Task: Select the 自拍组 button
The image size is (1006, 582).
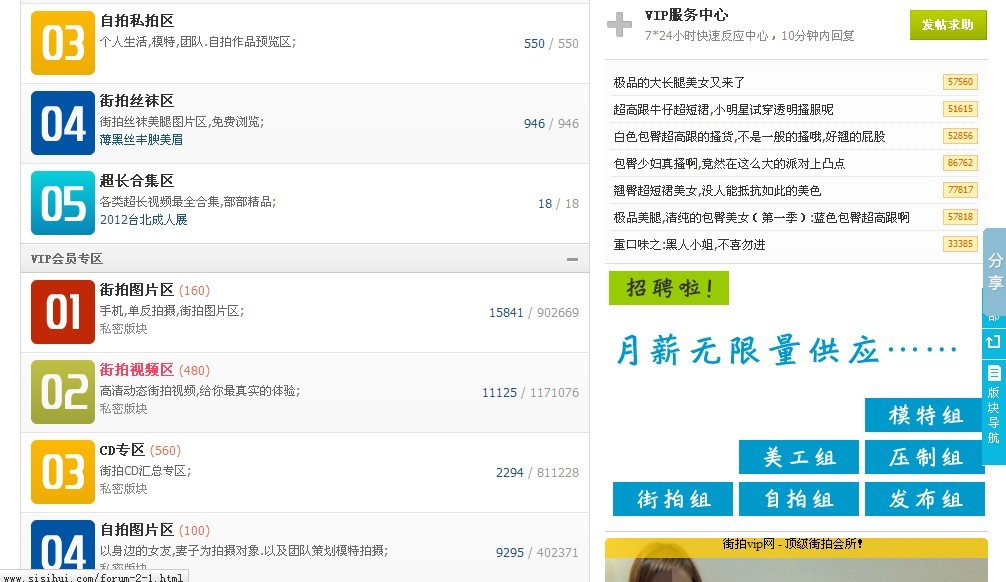Action: click(x=799, y=499)
